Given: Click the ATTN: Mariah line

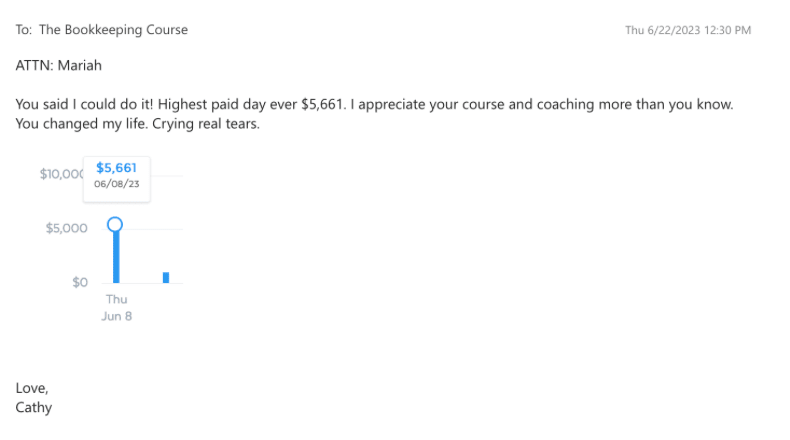Looking at the screenshot, I should [58, 66].
